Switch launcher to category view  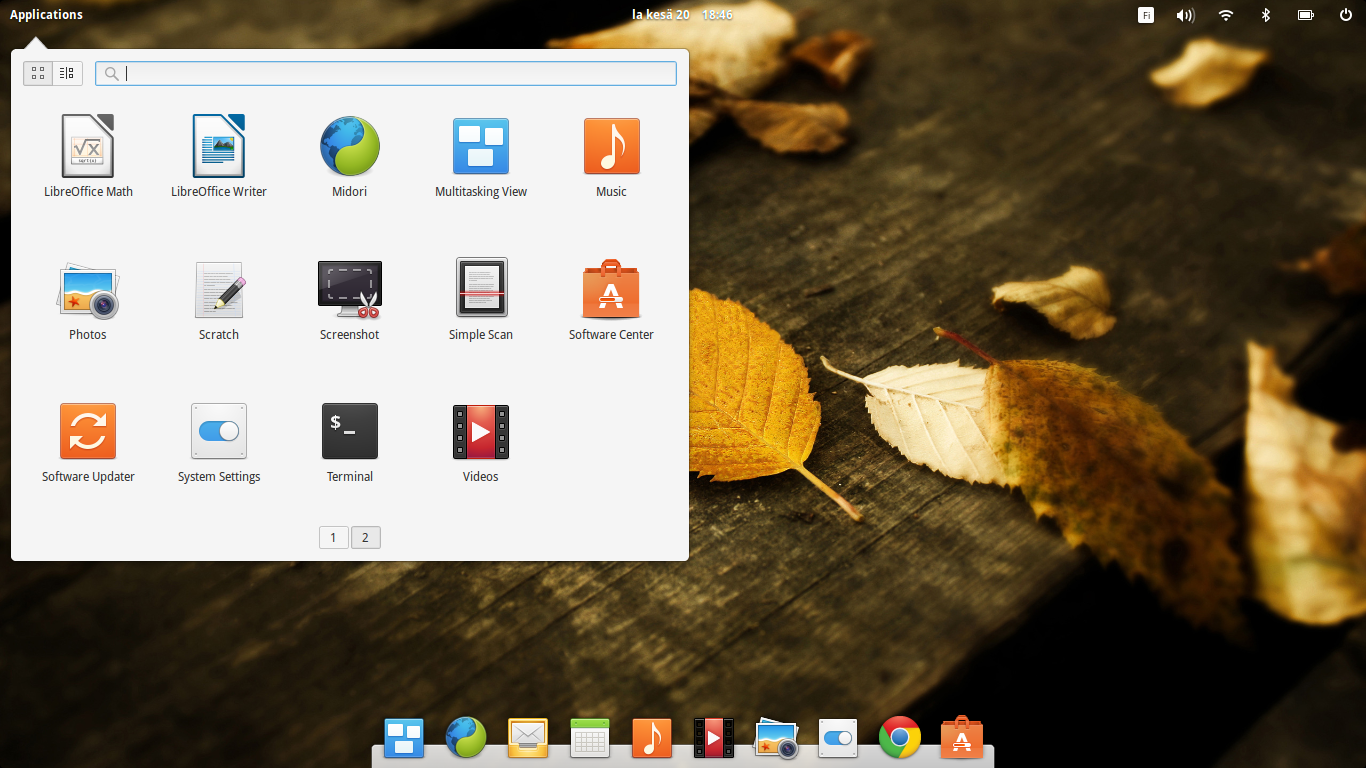pos(67,73)
